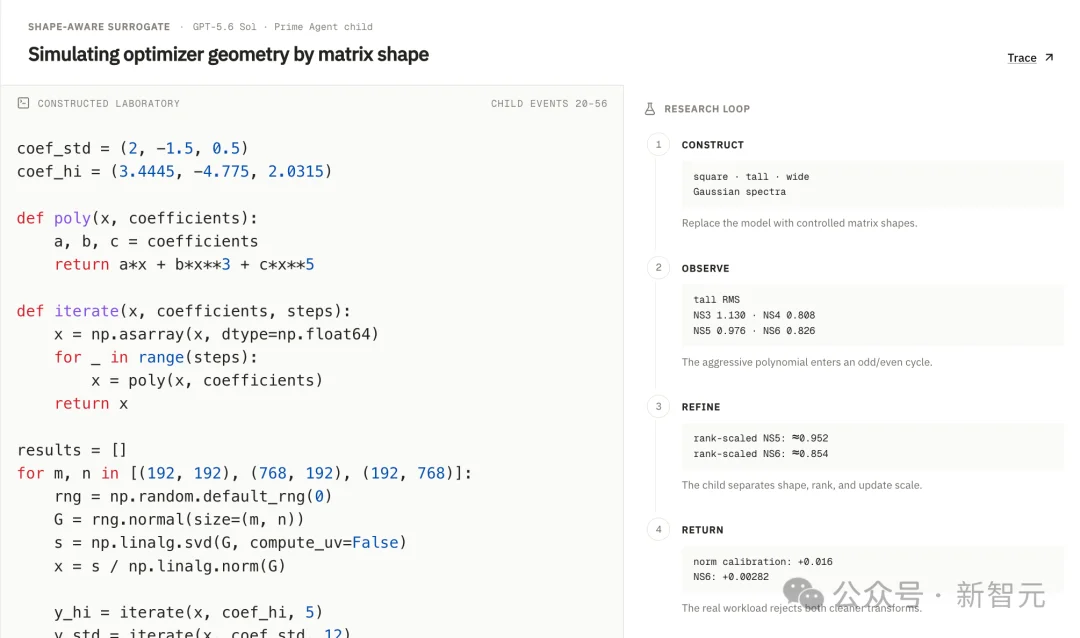1080x638 pixels.
Task: Click the def iterate code line
Action: coord(183,311)
